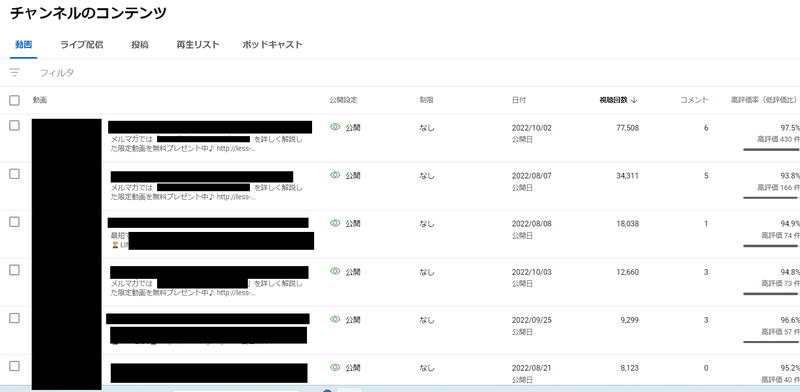
Task: Click the date 2022/08/07
Action: click(x=532, y=176)
